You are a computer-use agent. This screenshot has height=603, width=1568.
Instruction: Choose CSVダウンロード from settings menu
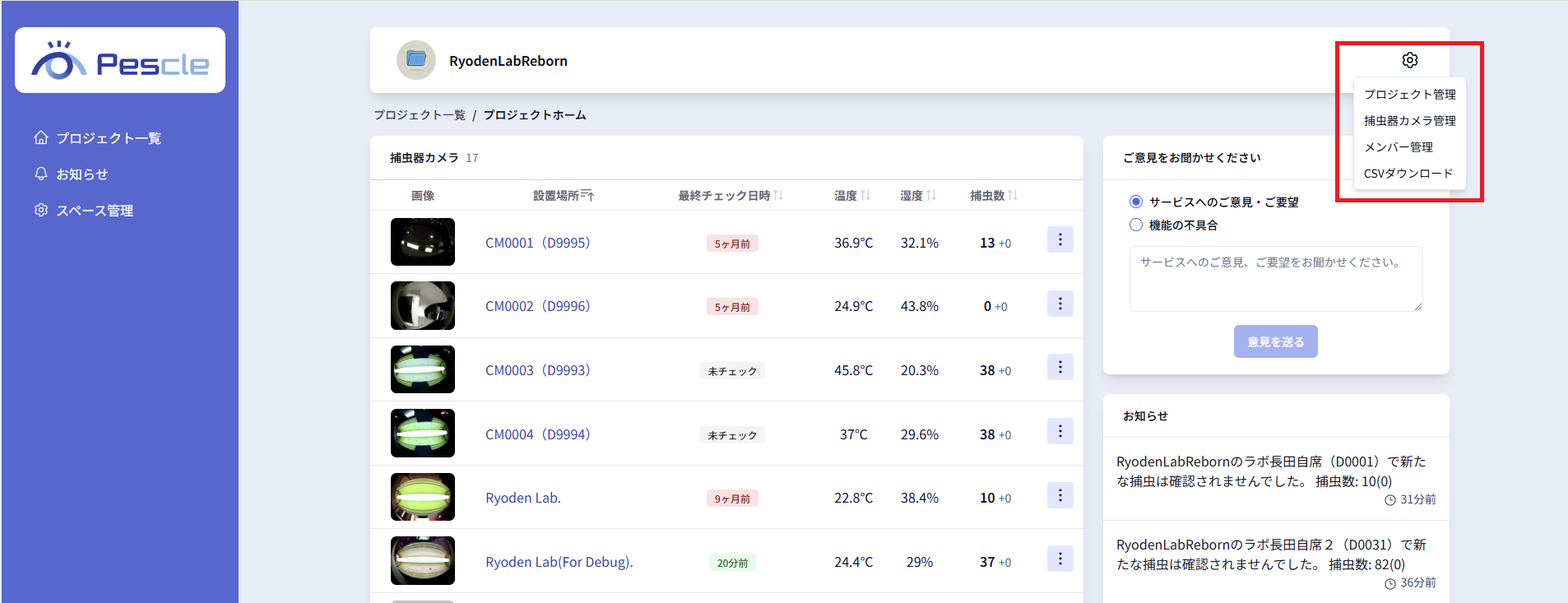(x=1408, y=174)
